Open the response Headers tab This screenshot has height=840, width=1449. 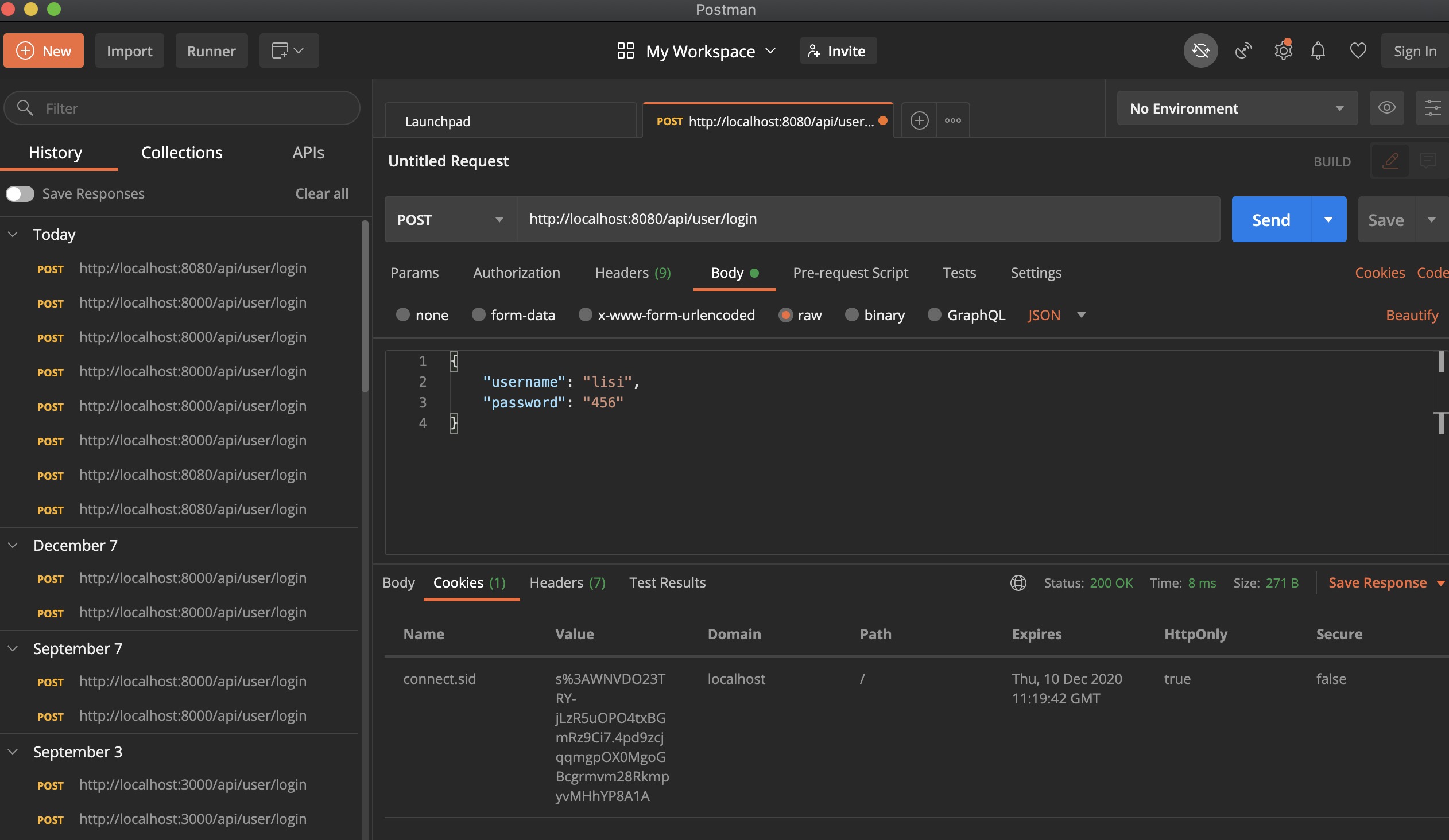[567, 582]
